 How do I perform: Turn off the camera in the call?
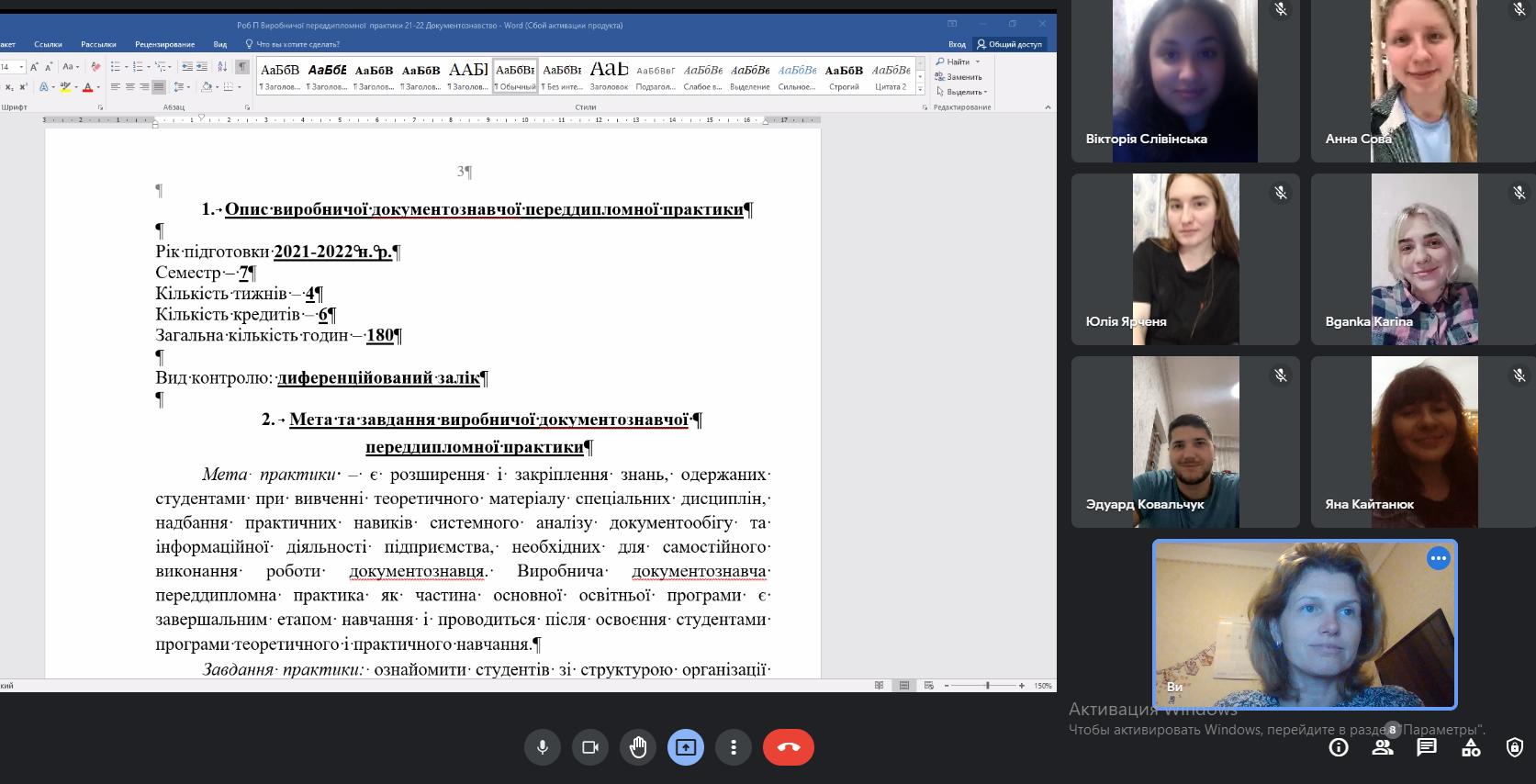click(590, 747)
